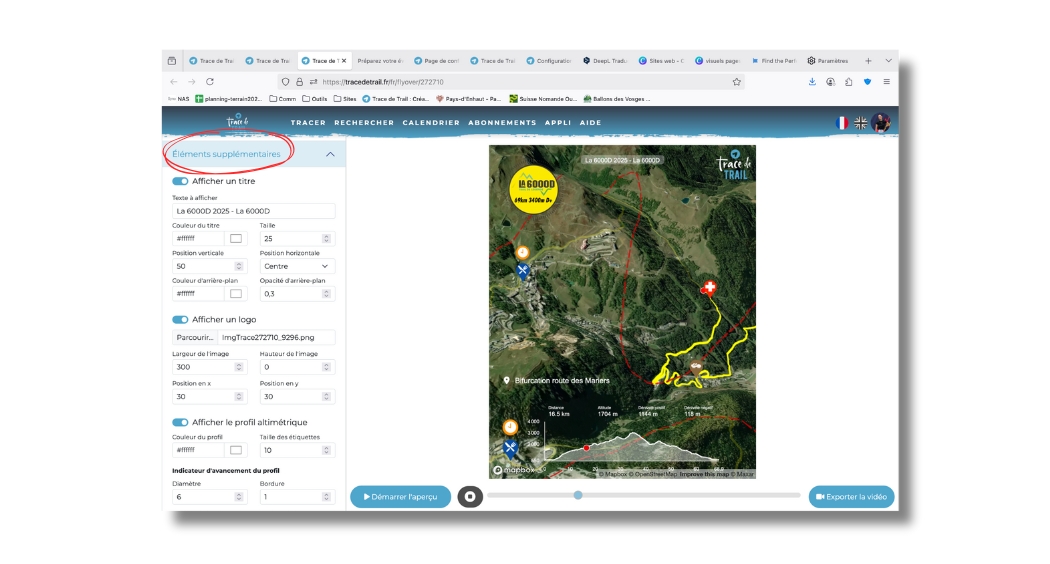Screen dimensions: 1050x564
Task: Click the stop button beside the preview slider
Action: (x=470, y=497)
